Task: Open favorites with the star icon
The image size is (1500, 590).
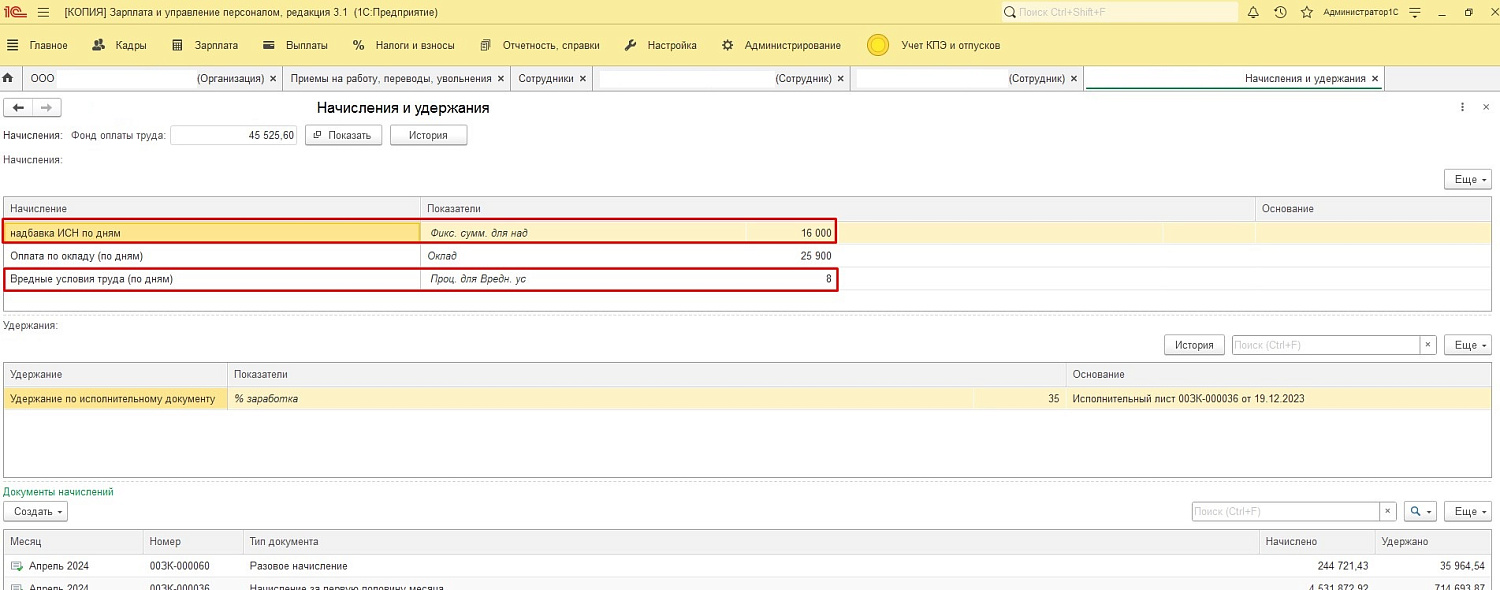Action: (x=1306, y=13)
